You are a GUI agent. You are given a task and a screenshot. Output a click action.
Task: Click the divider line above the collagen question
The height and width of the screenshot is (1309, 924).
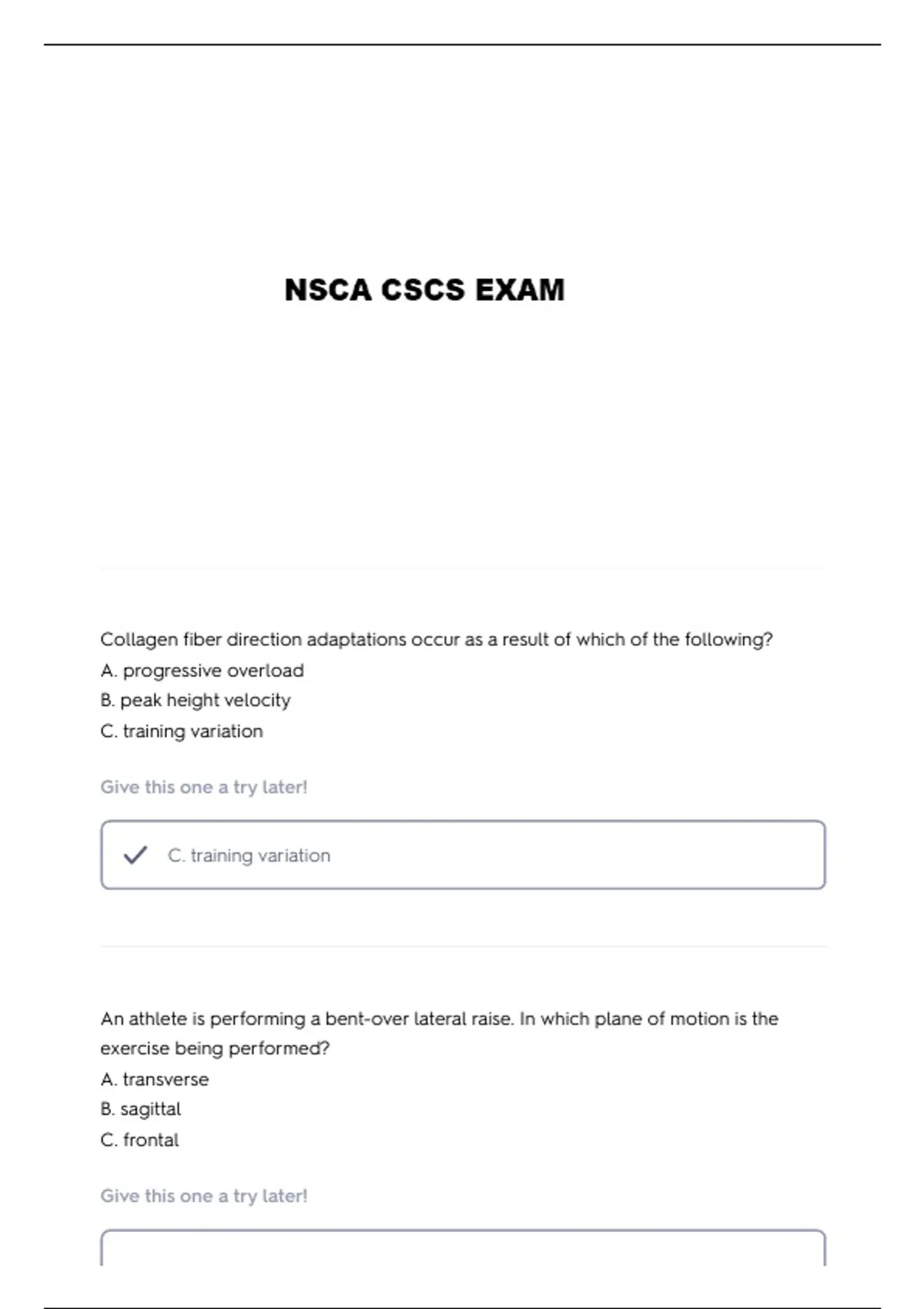[x=463, y=568]
